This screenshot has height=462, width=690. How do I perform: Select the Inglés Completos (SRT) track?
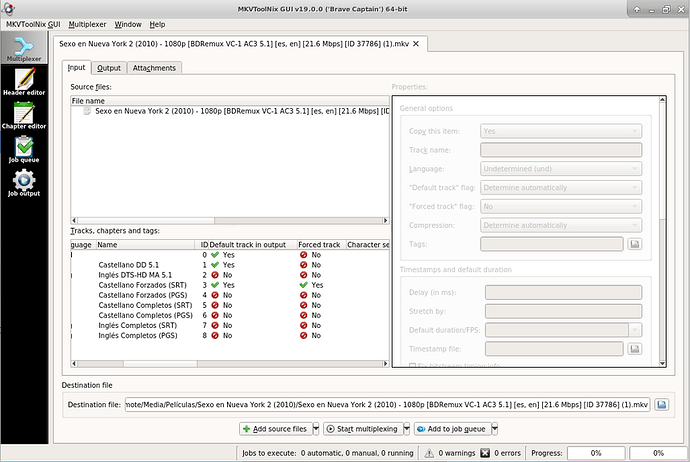[x=230, y=326]
